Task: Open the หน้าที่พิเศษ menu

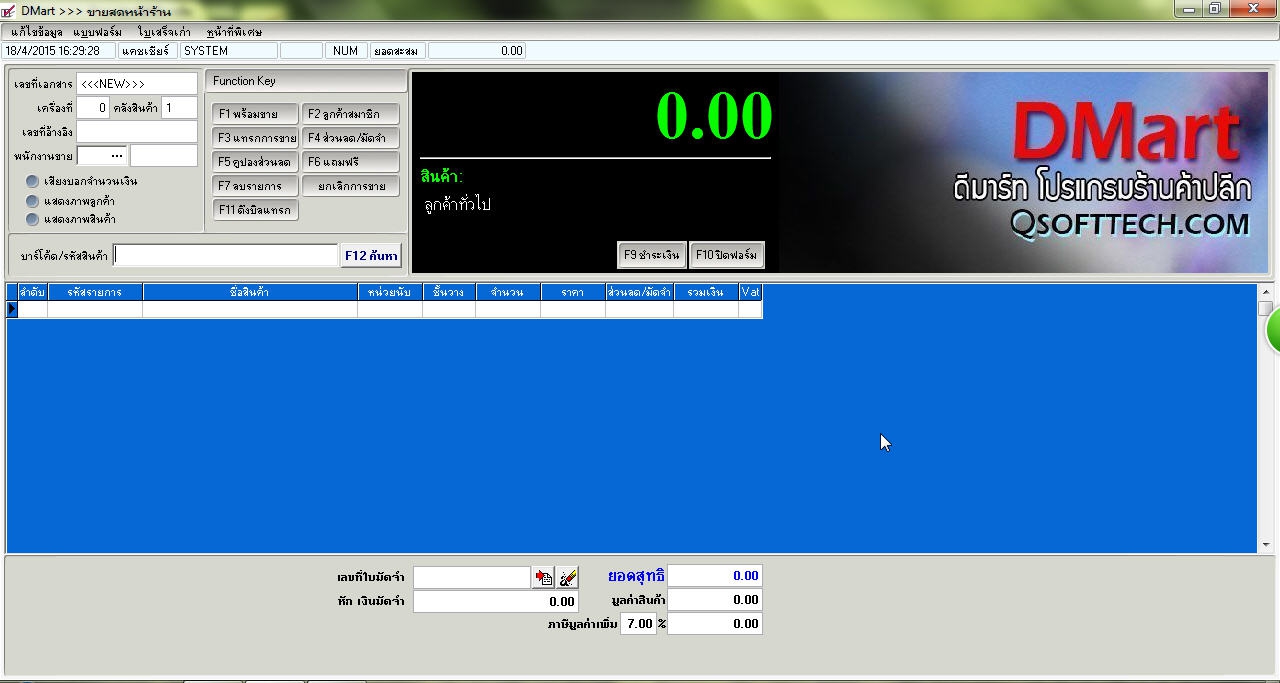Action: [235, 32]
